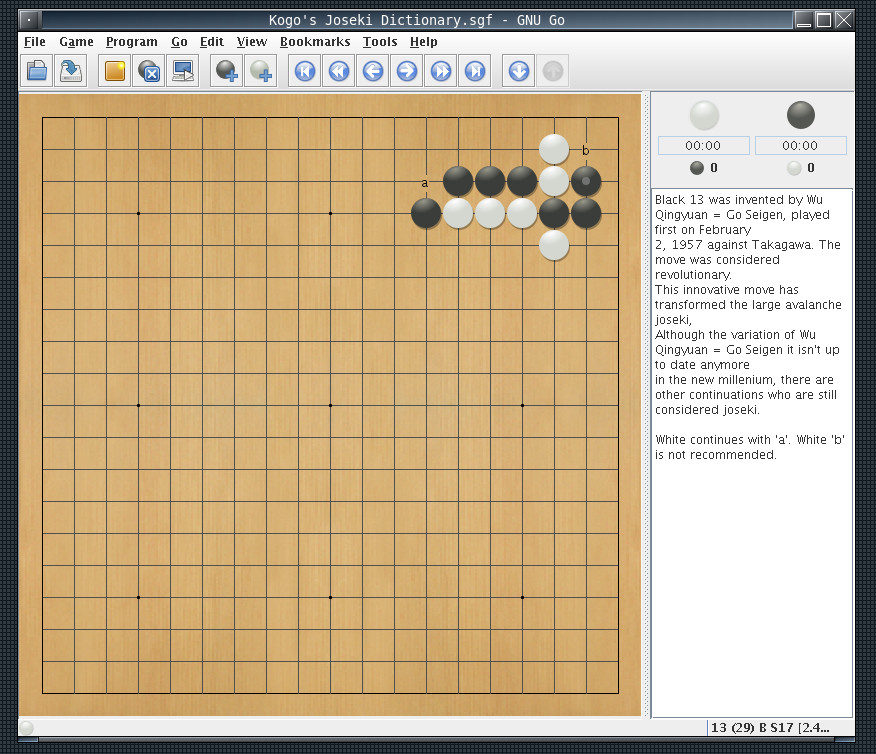
Task: Click the Open file toolbar icon
Action: (x=37, y=71)
